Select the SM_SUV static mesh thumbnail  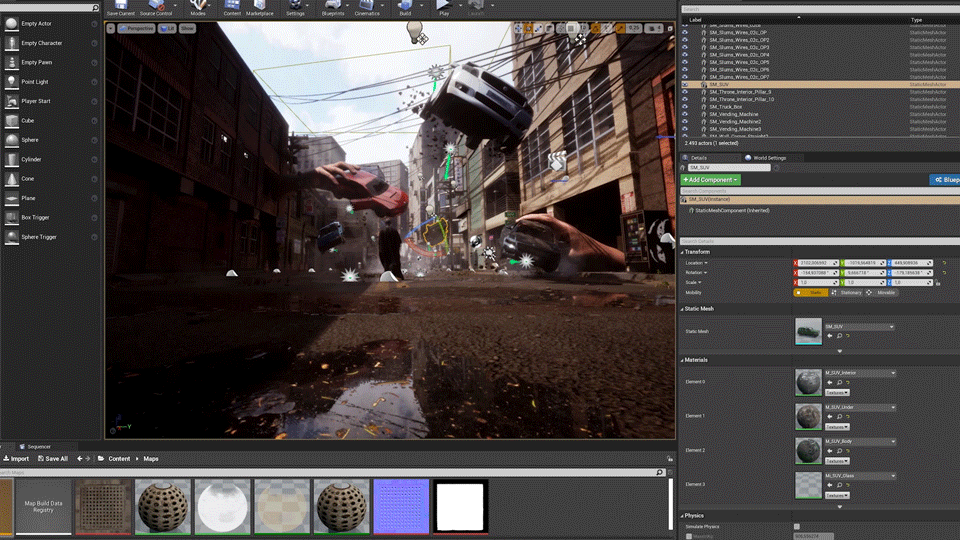point(808,332)
